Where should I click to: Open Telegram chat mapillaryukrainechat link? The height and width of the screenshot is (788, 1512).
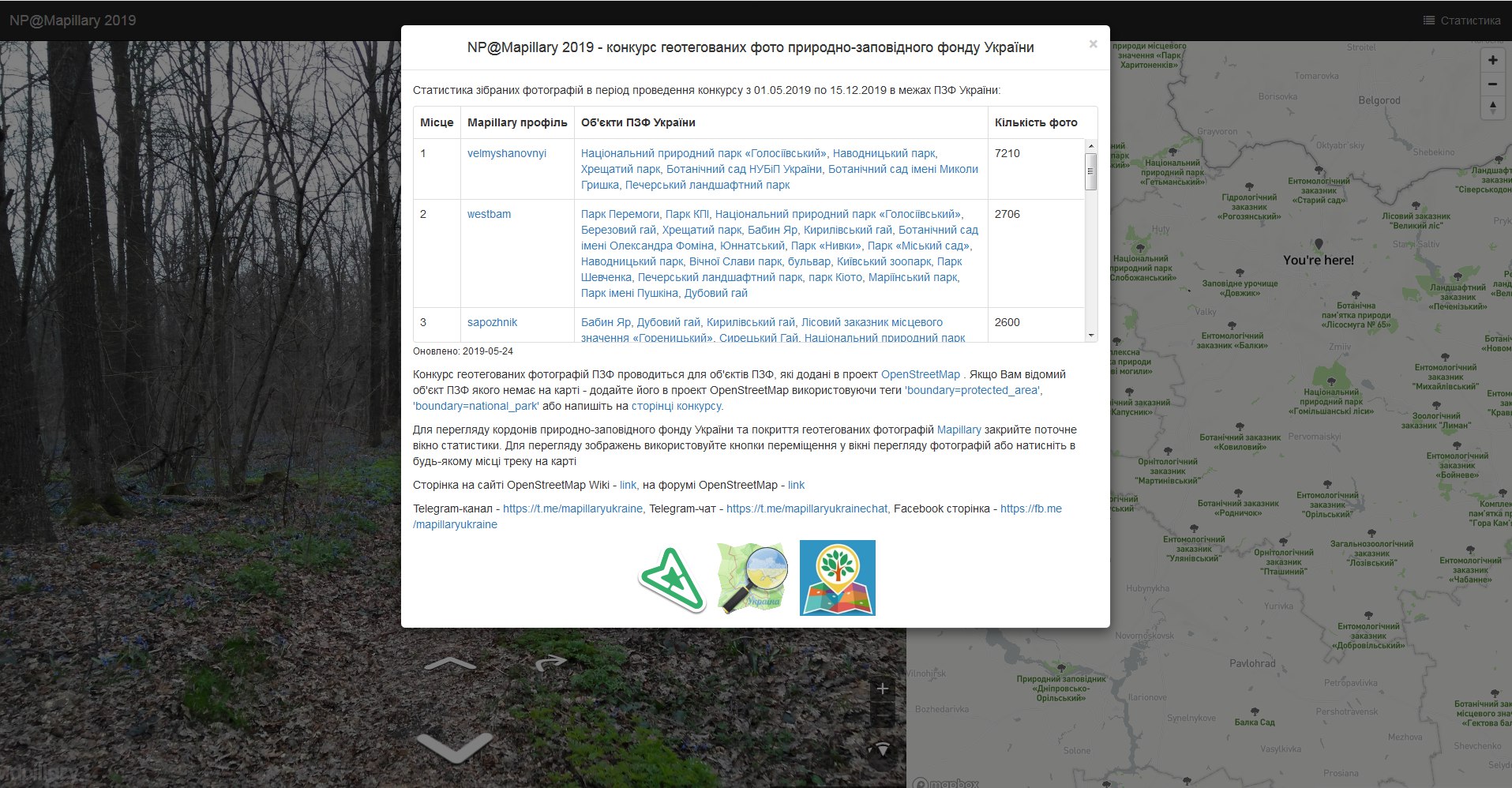click(807, 508)
